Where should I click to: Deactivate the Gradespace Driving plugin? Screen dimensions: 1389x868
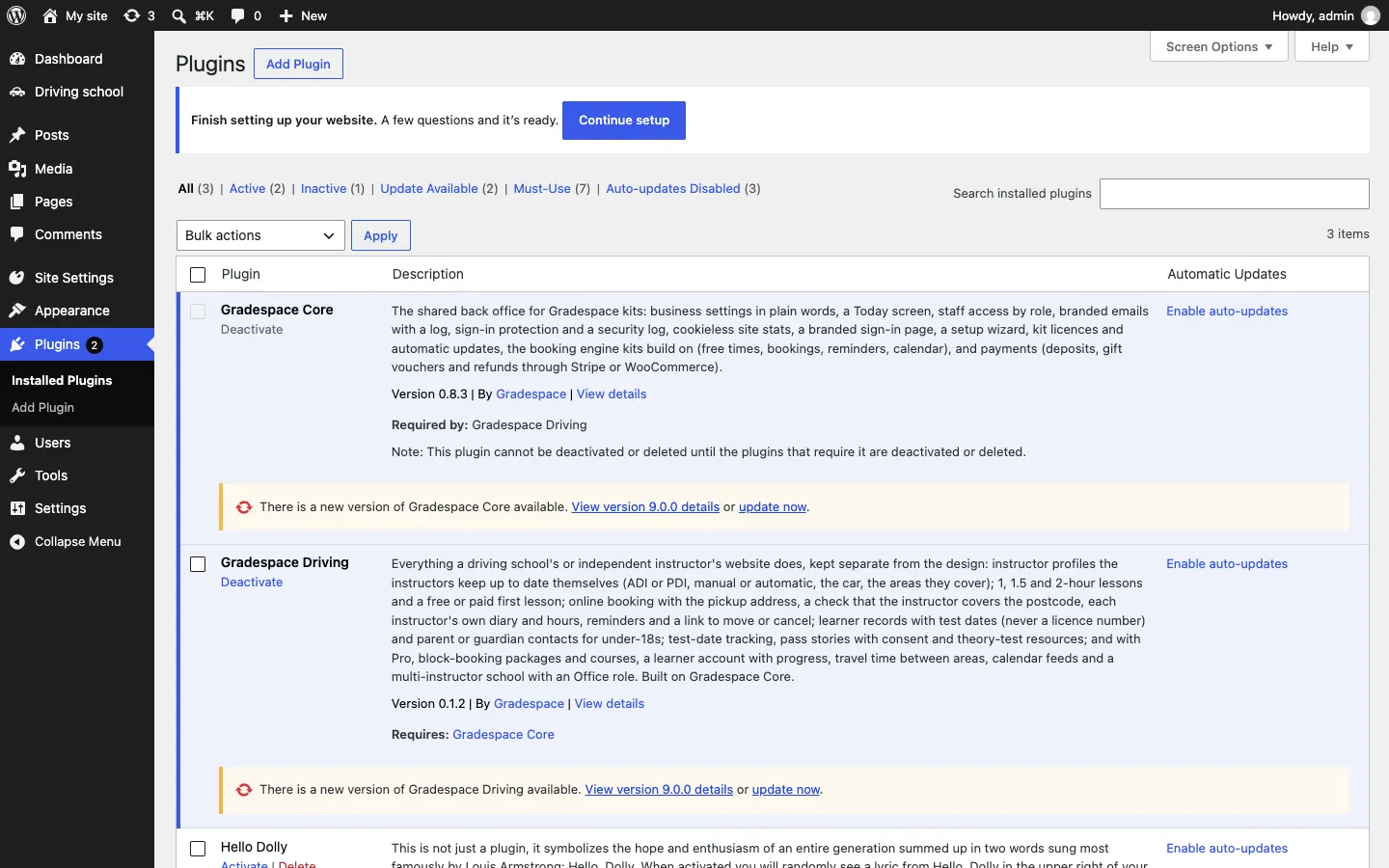(x=252, y=583)
